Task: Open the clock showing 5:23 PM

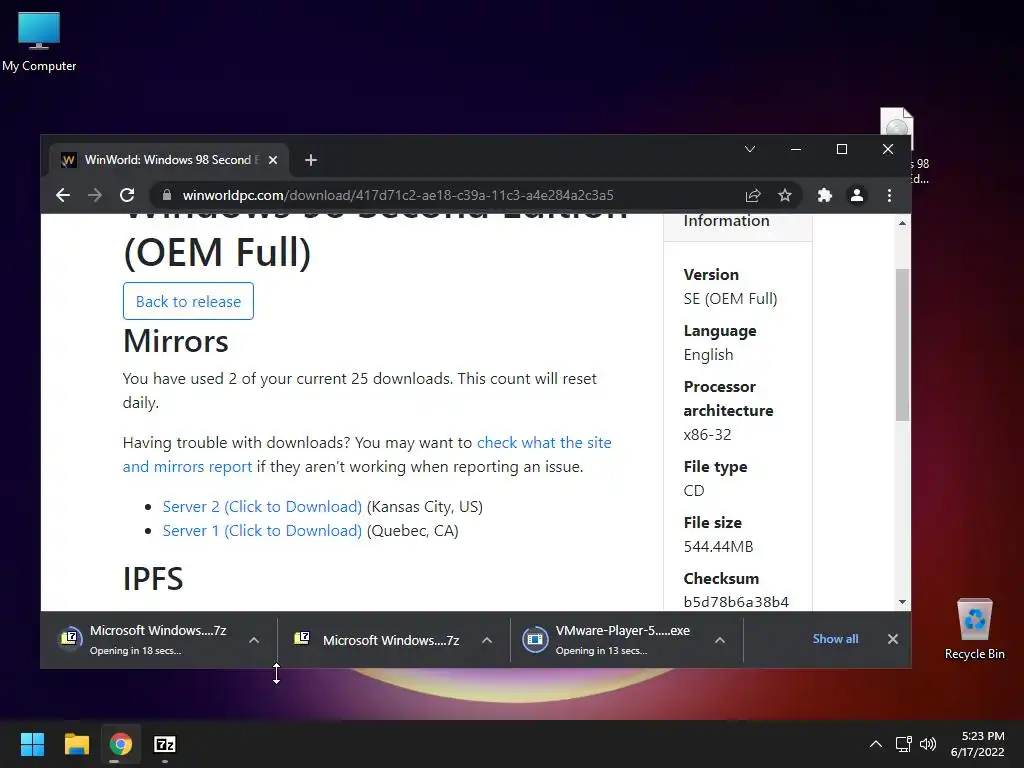Action: coord(978,744)
